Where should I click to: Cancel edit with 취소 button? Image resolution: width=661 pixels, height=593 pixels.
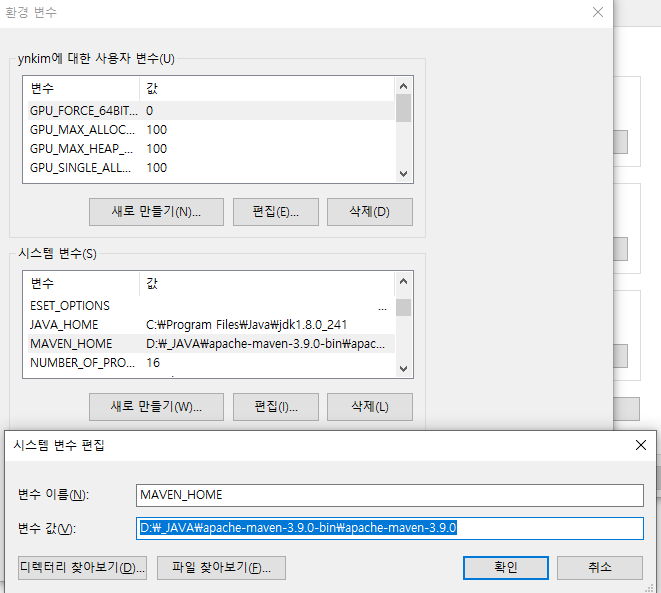pos(599,568)
